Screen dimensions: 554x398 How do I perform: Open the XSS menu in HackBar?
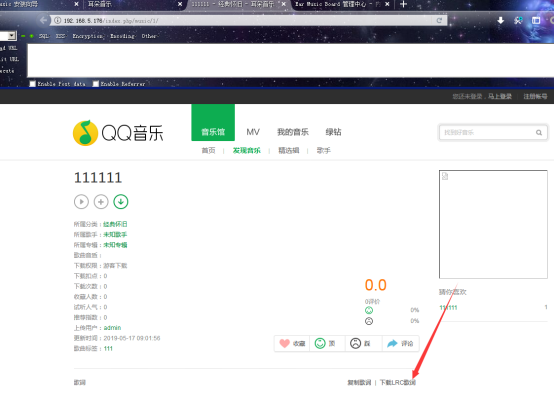[x=60, y=36]
